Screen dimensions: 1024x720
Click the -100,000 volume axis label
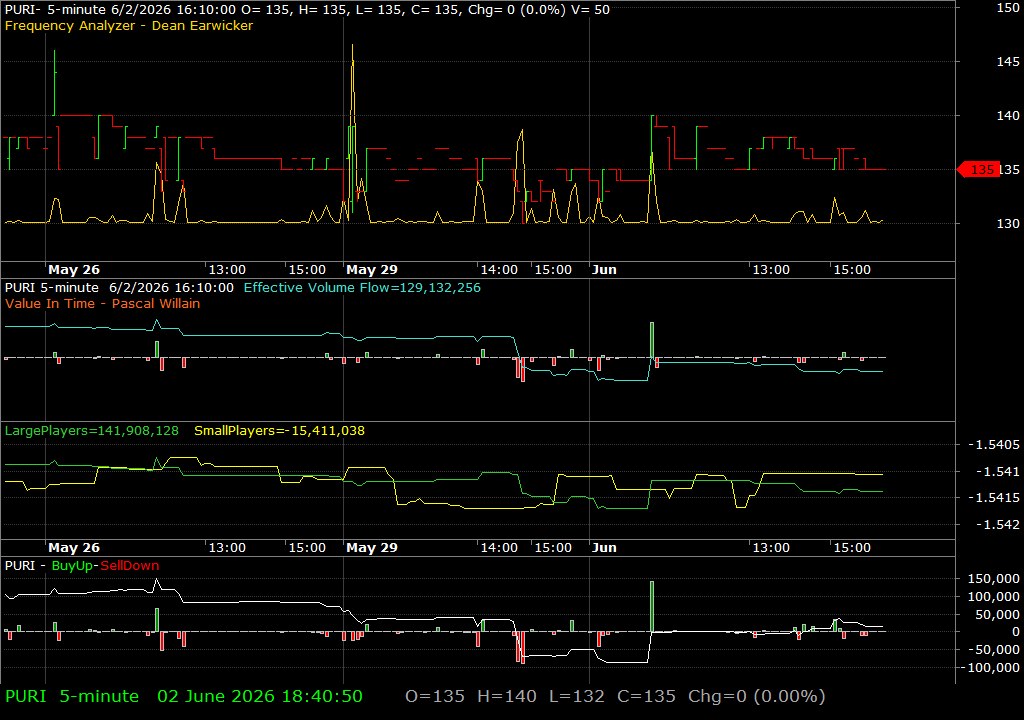(x=989, y=667)
